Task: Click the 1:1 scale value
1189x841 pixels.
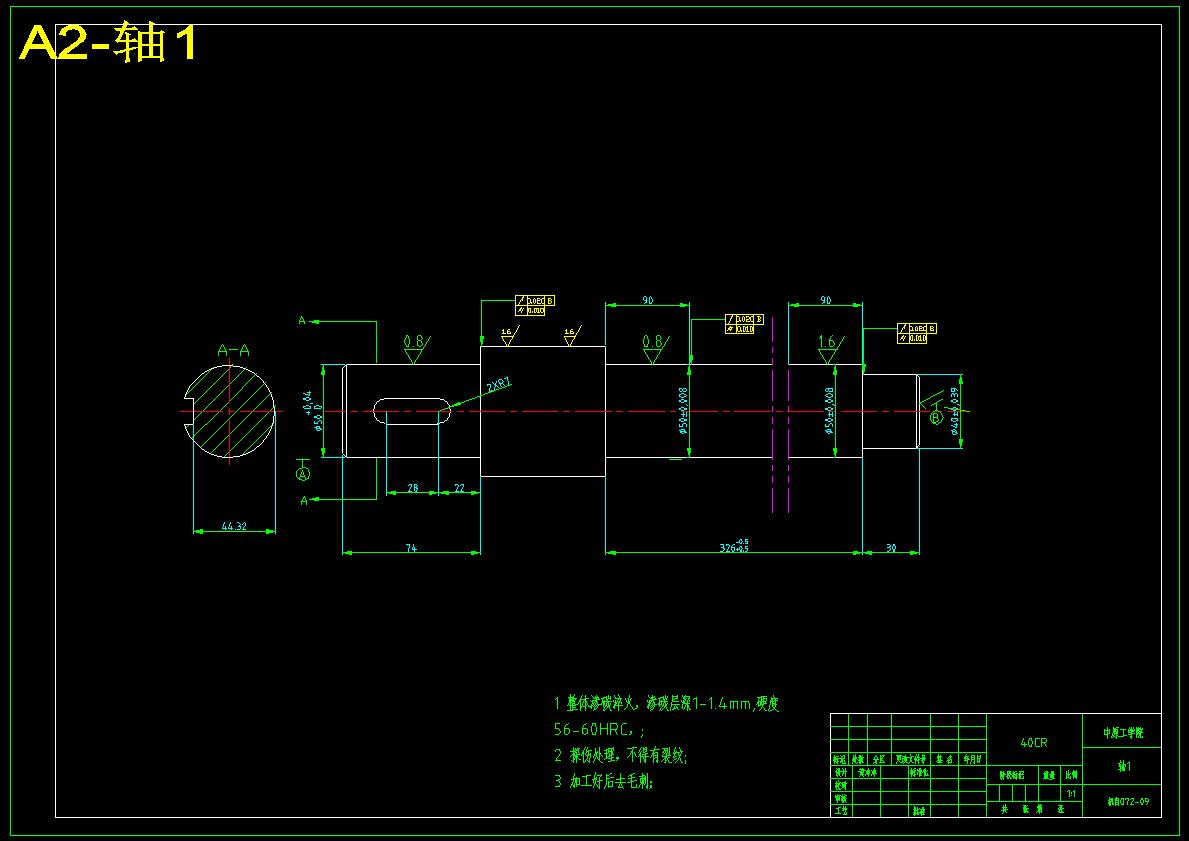Action: (x=1071, y=794)
